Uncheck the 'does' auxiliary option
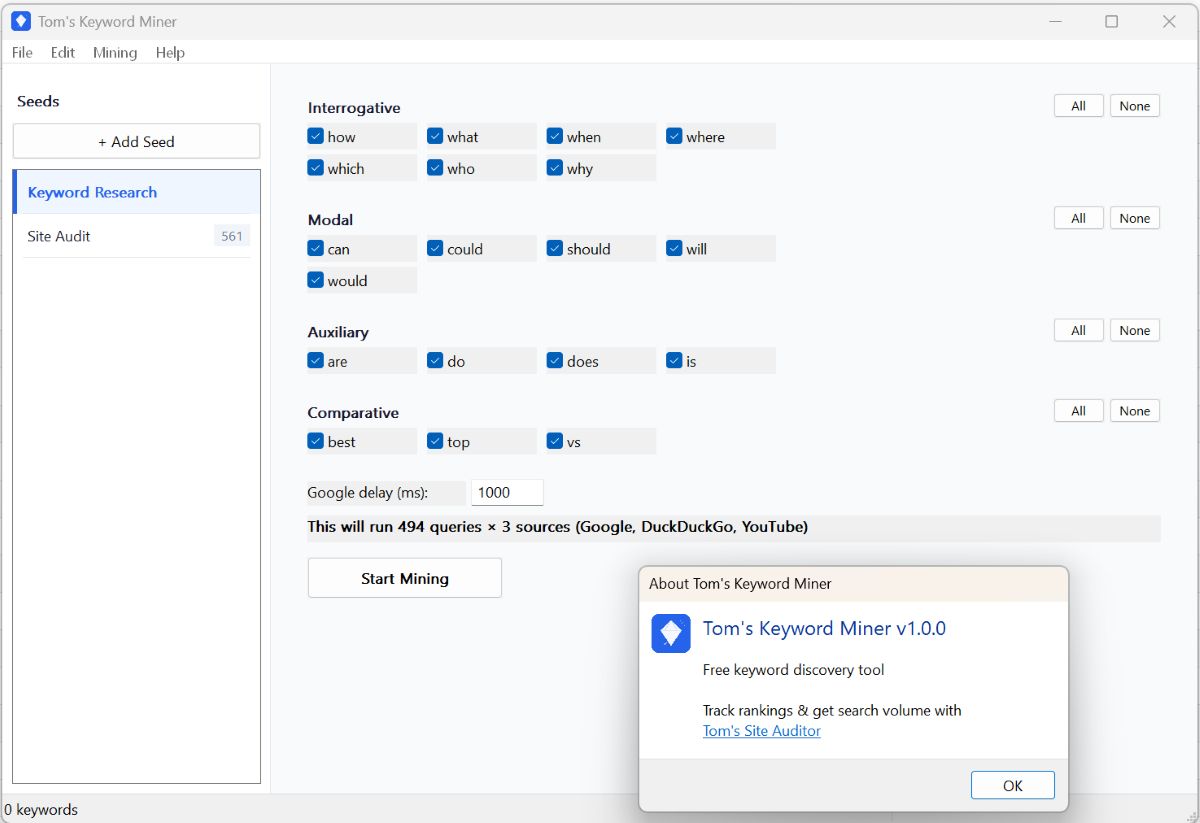Screen dimensions: 1200x823 coord(555,360)
